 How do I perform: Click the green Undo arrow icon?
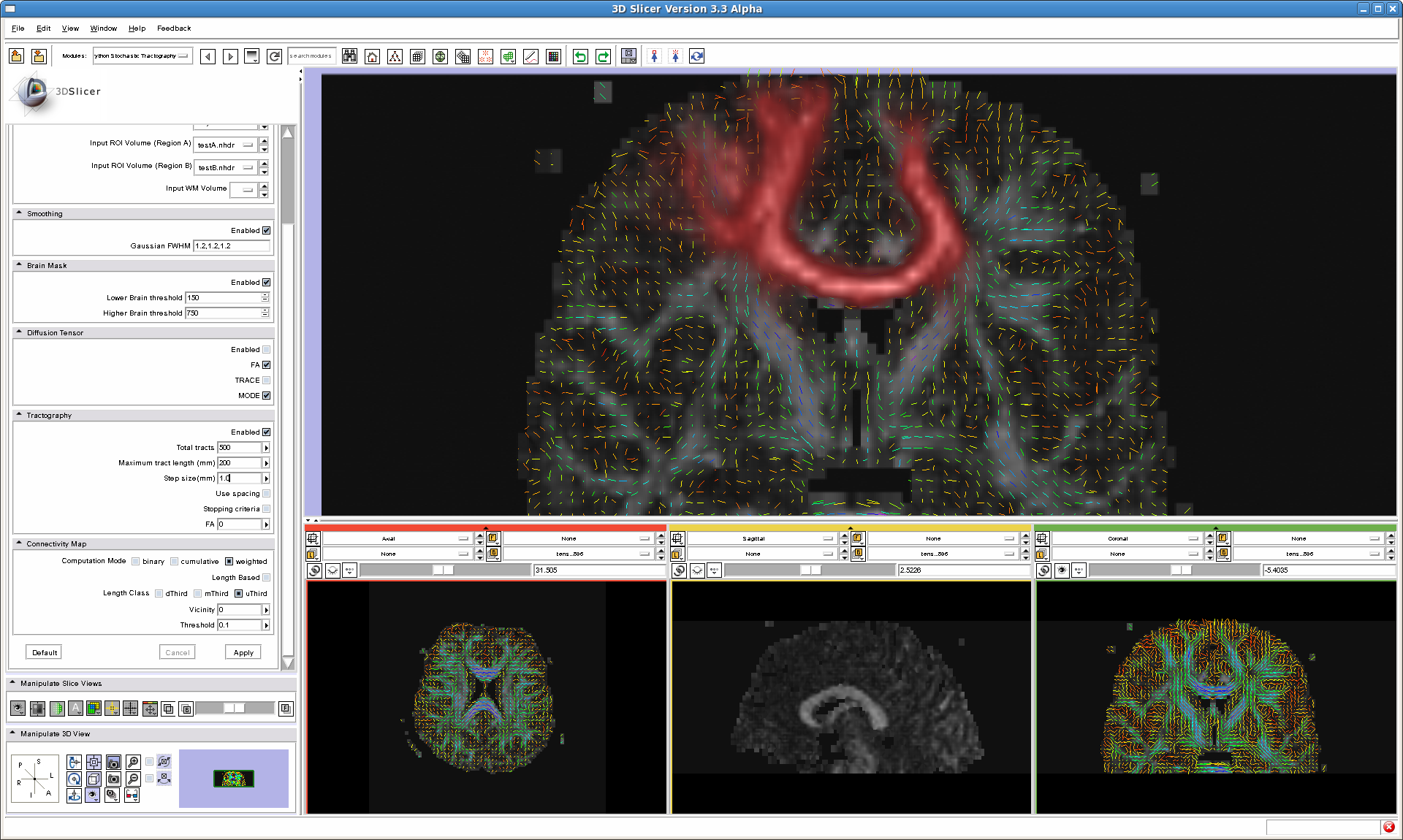click(x=580, y=56)
